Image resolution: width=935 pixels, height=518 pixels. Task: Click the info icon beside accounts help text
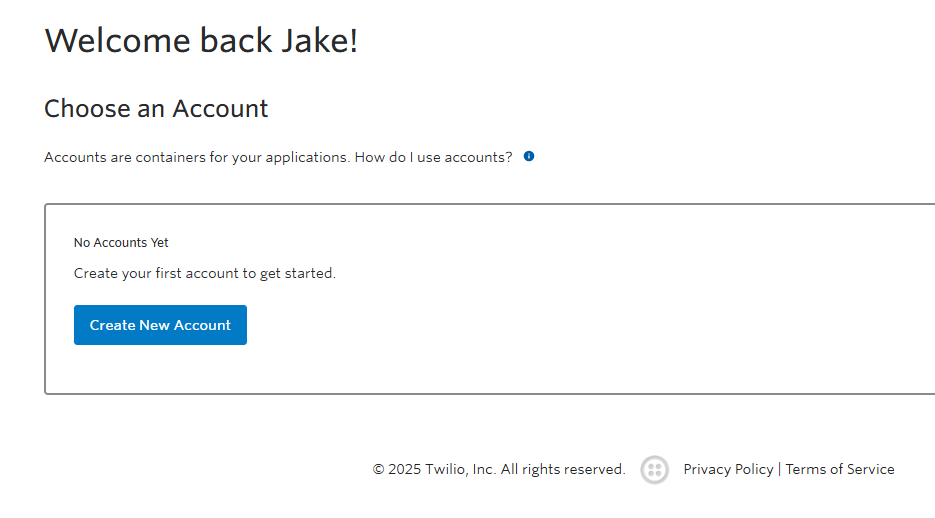(x=529, y=157)
